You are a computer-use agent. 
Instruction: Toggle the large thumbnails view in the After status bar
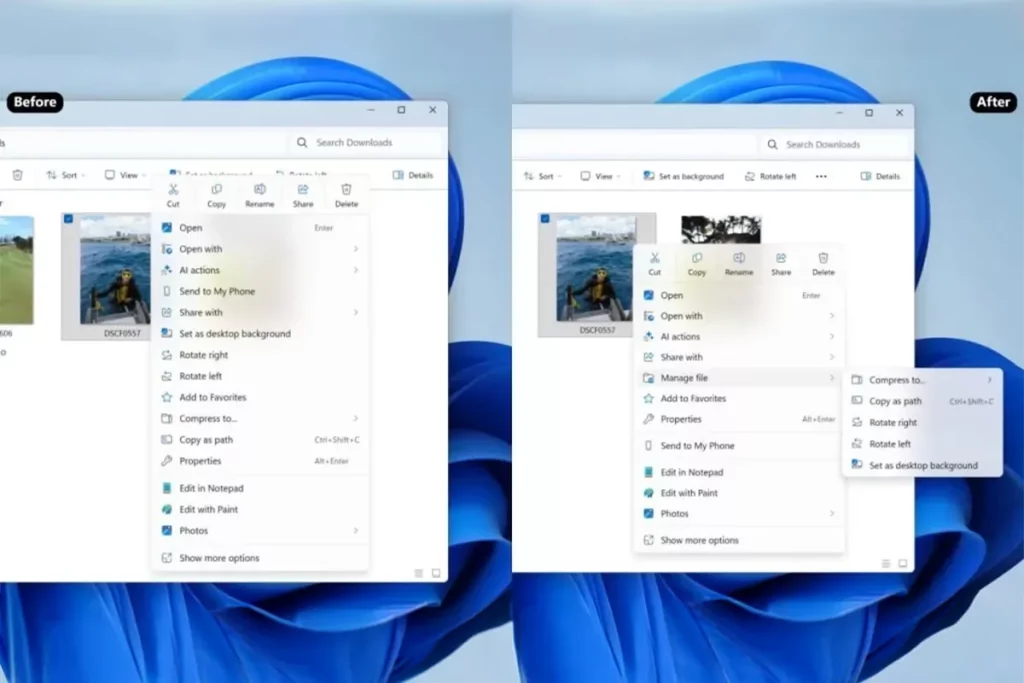pyautogui.click(x=902, y=563)
